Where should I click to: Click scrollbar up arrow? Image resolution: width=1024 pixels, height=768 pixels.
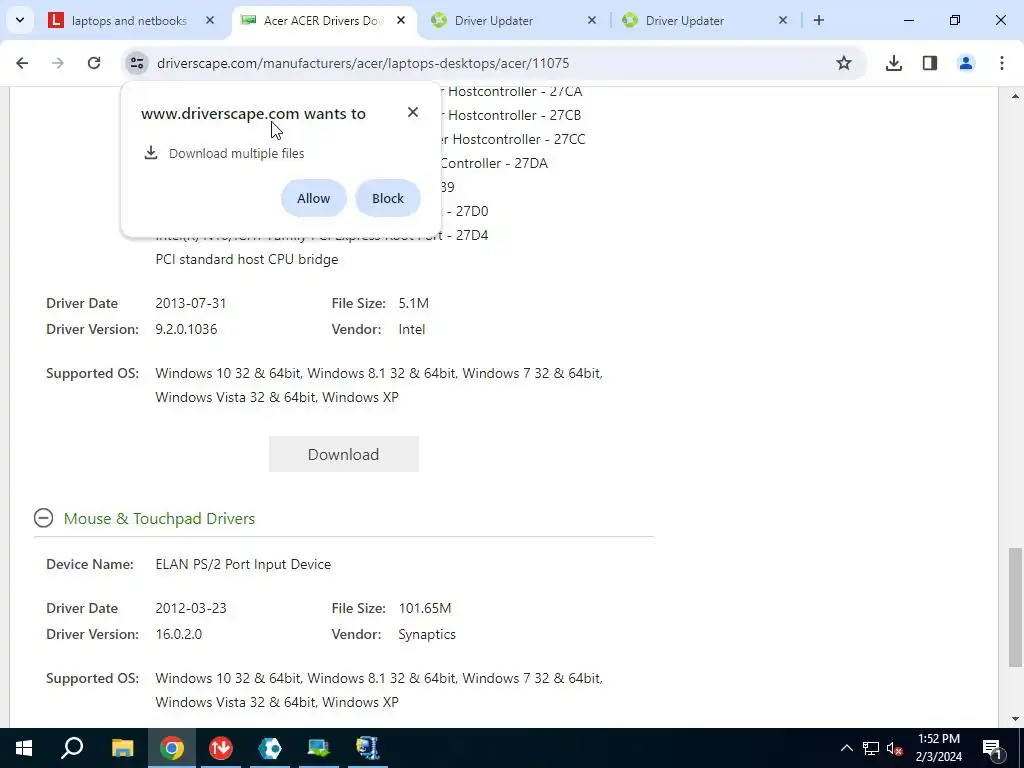pos(1016,97)
